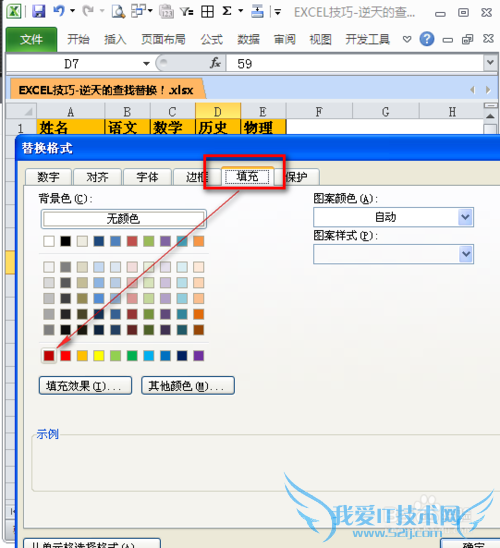
Task: Click the filter funnel icon in toolbar
Action: pyautogui.click(x=187, y=12)
